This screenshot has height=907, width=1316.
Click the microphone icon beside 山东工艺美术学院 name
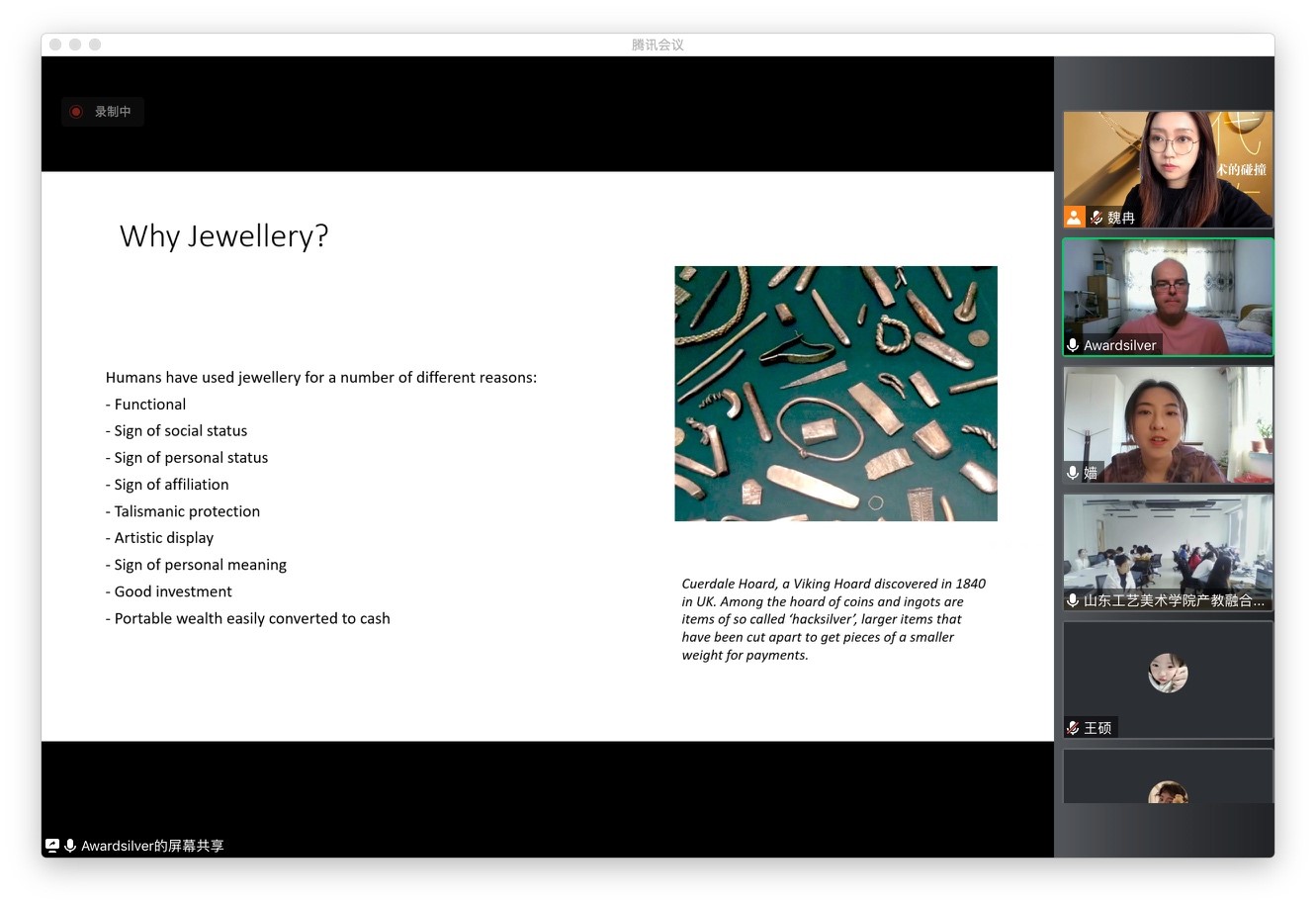coord(1073,600)
